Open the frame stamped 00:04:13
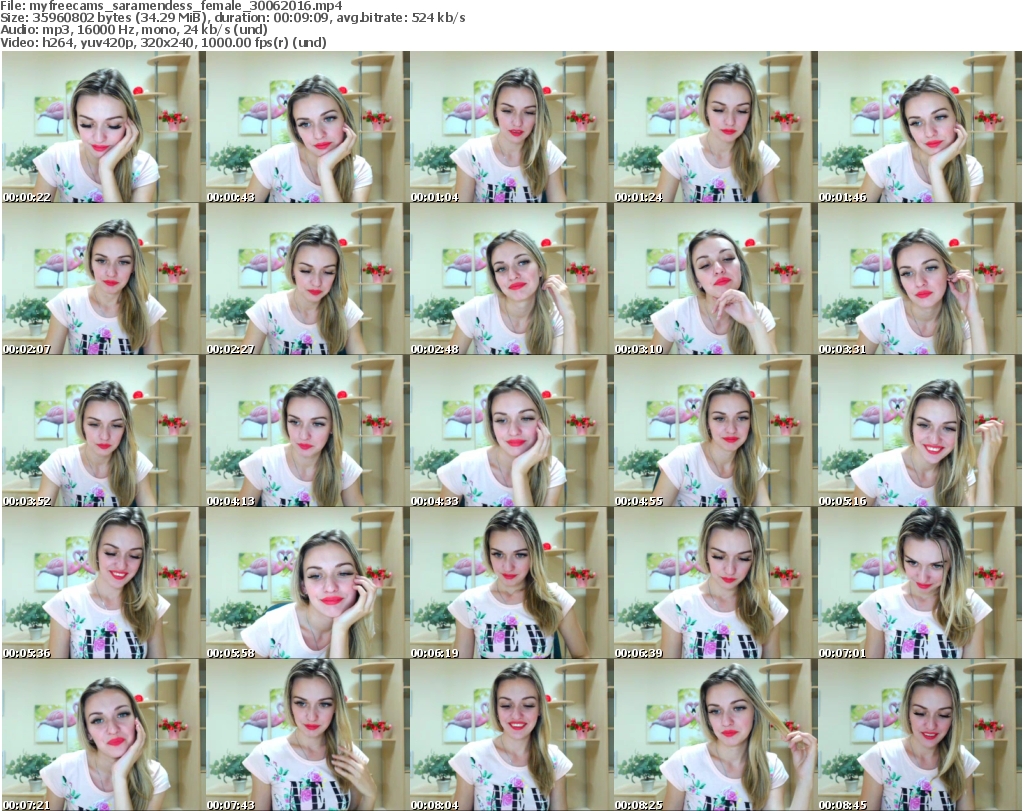Screen dimensions: 1024x811 (307, 431)
